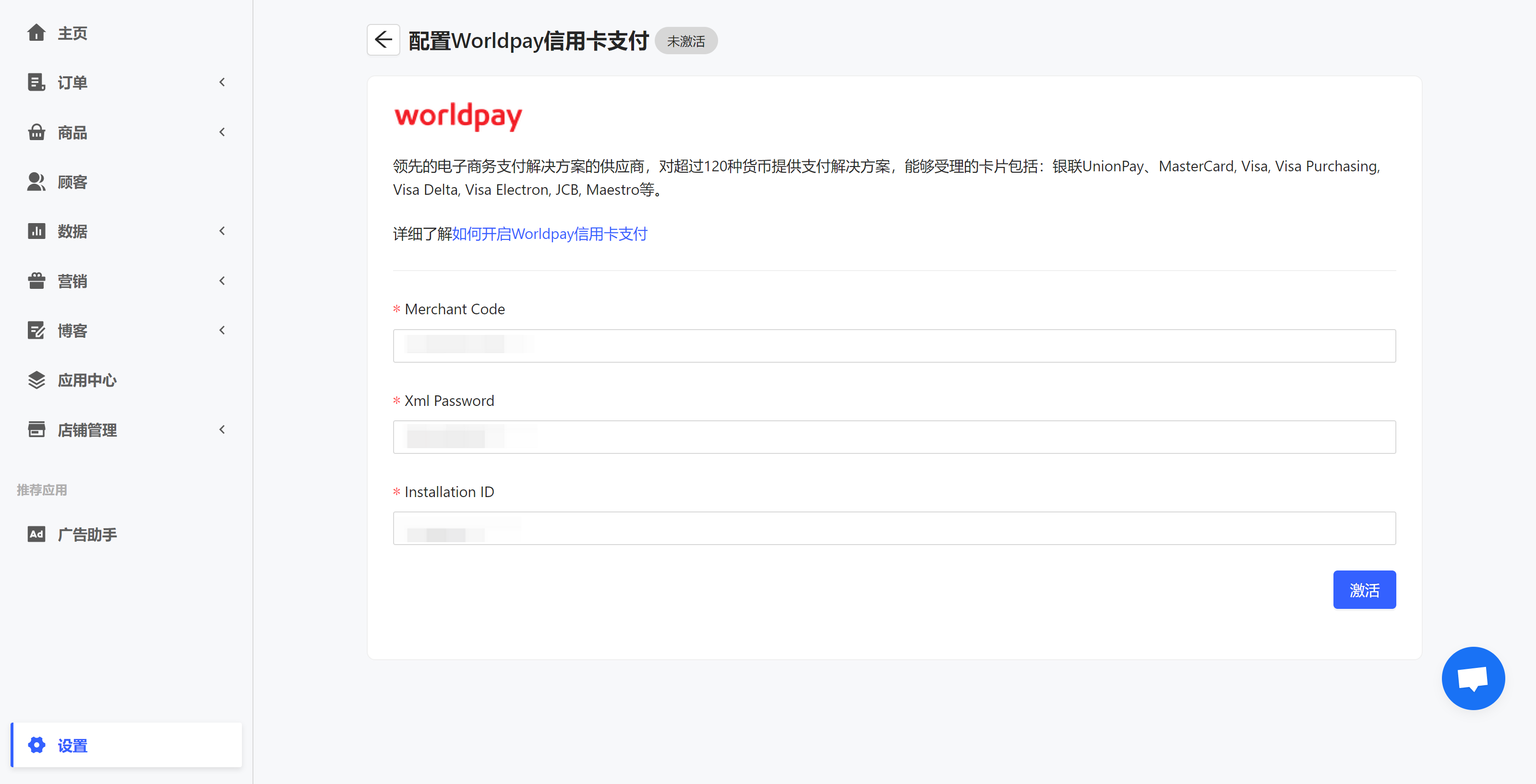Screen dimensions: 1536x784
Task: Focus the Merchant Code input field
Action: click(894, 346)
